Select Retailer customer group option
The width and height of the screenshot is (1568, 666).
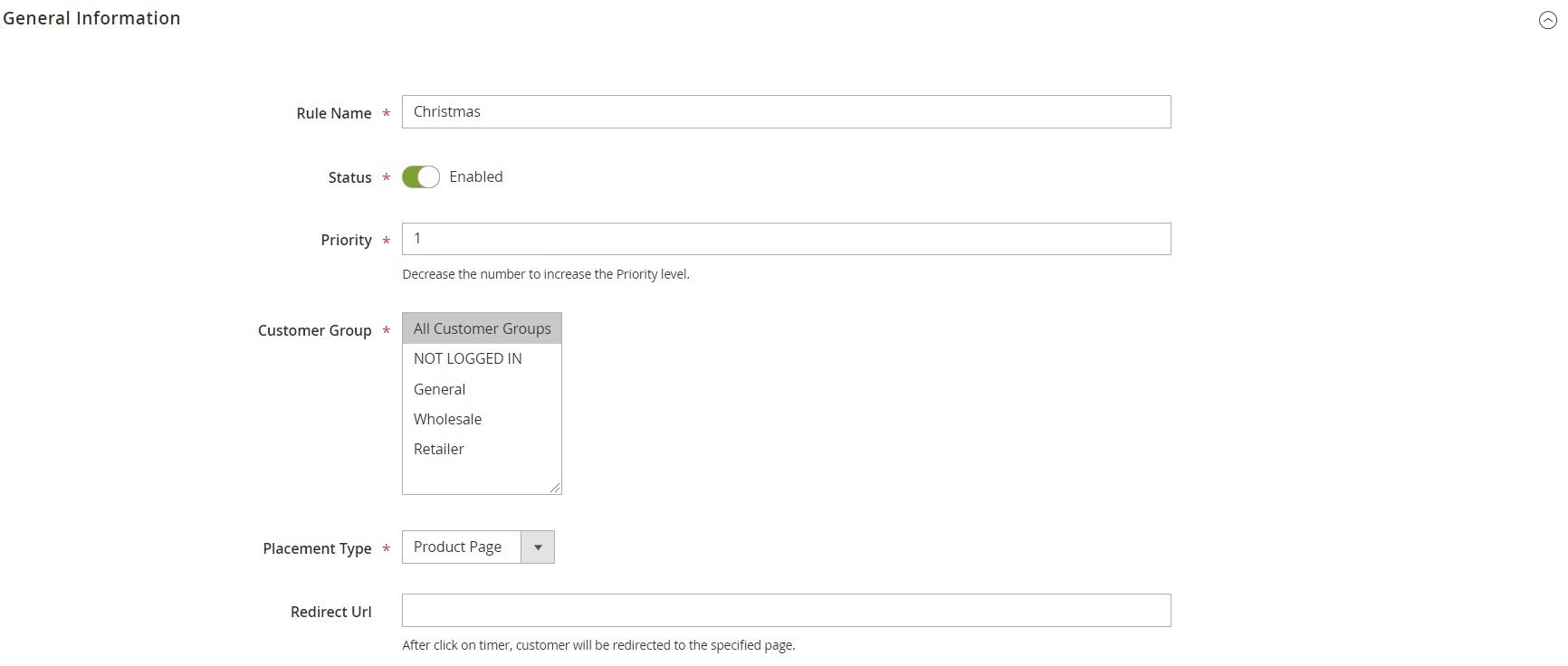pyautogui.click(x=482, y=449)
